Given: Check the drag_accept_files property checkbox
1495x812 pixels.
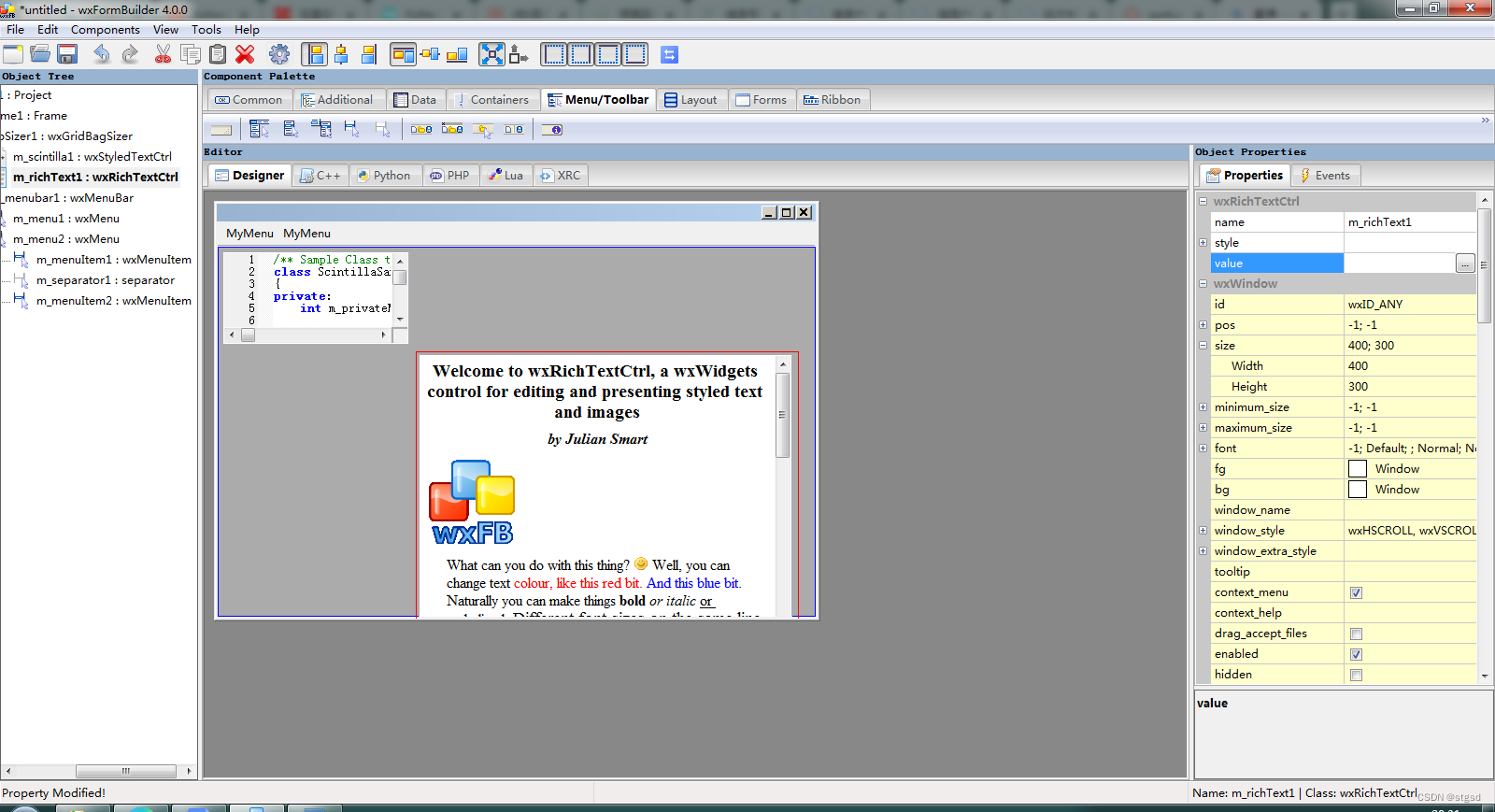Looking at the screenshot, I should click(x=1356, y=634).
